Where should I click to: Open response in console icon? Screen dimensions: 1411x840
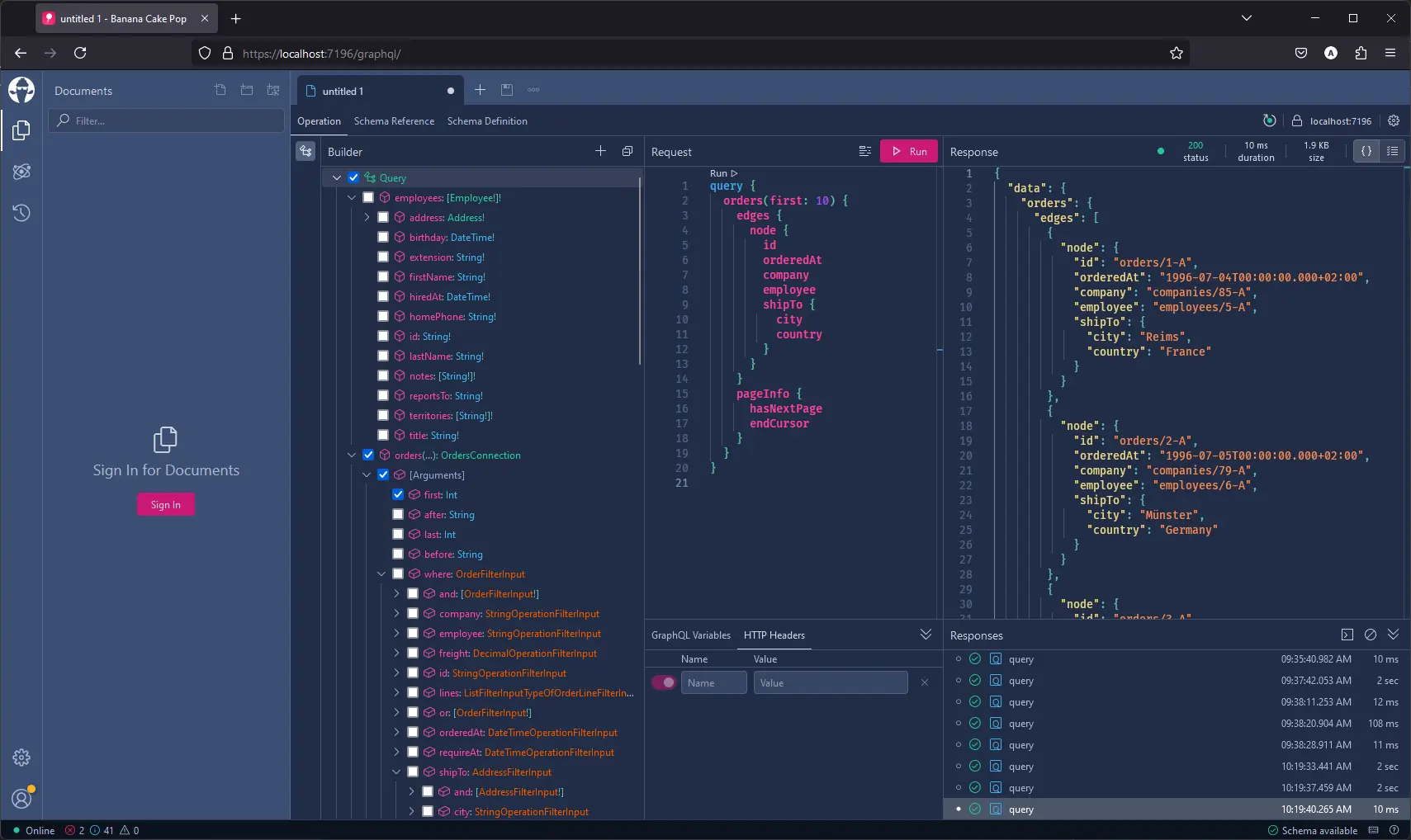pyautogui.click(x=1347, y=635)
